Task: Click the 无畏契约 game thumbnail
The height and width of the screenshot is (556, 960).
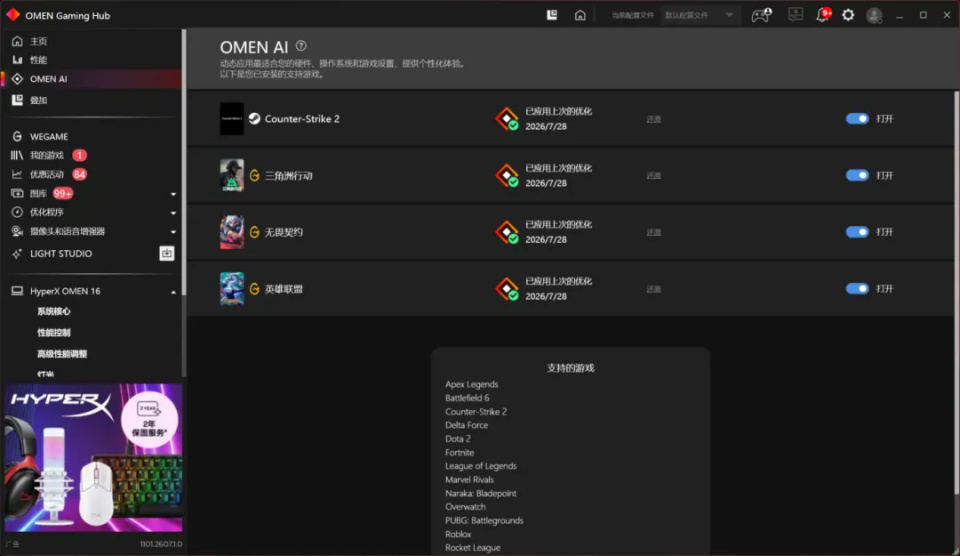Action: [231, 232]
